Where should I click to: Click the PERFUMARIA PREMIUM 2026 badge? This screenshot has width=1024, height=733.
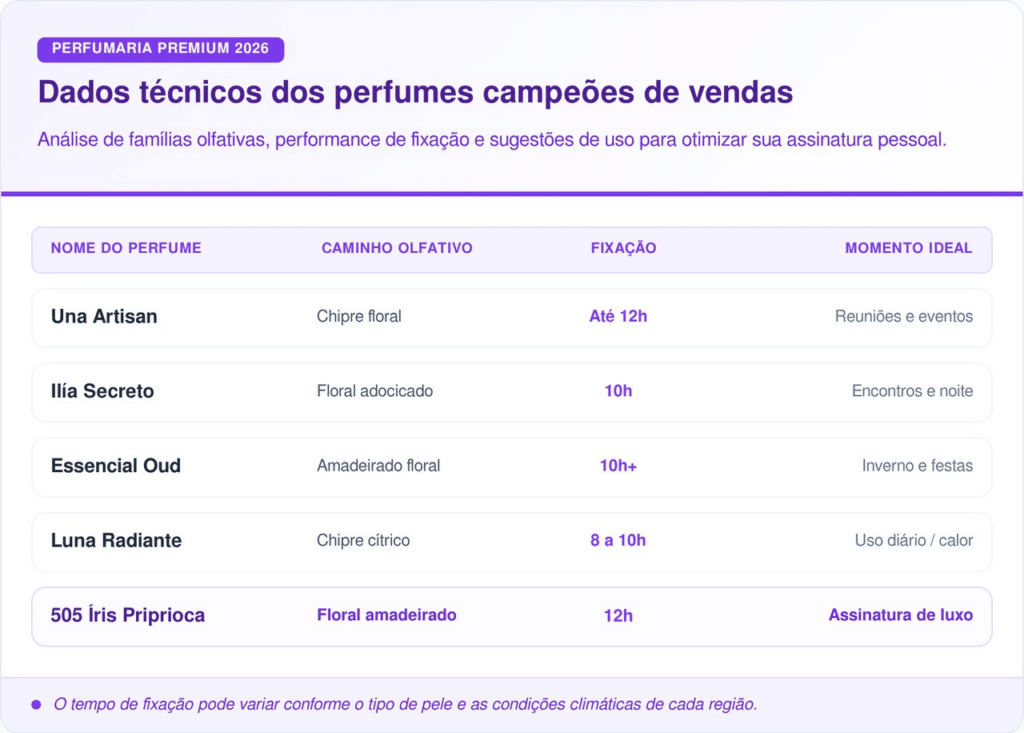[160, 49]
